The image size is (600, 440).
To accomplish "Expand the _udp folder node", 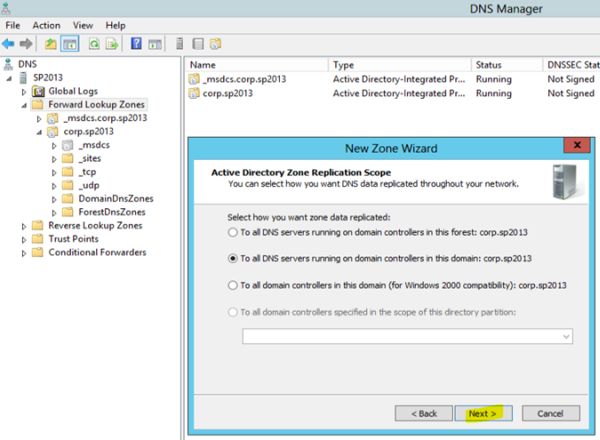I will (54, 186).
